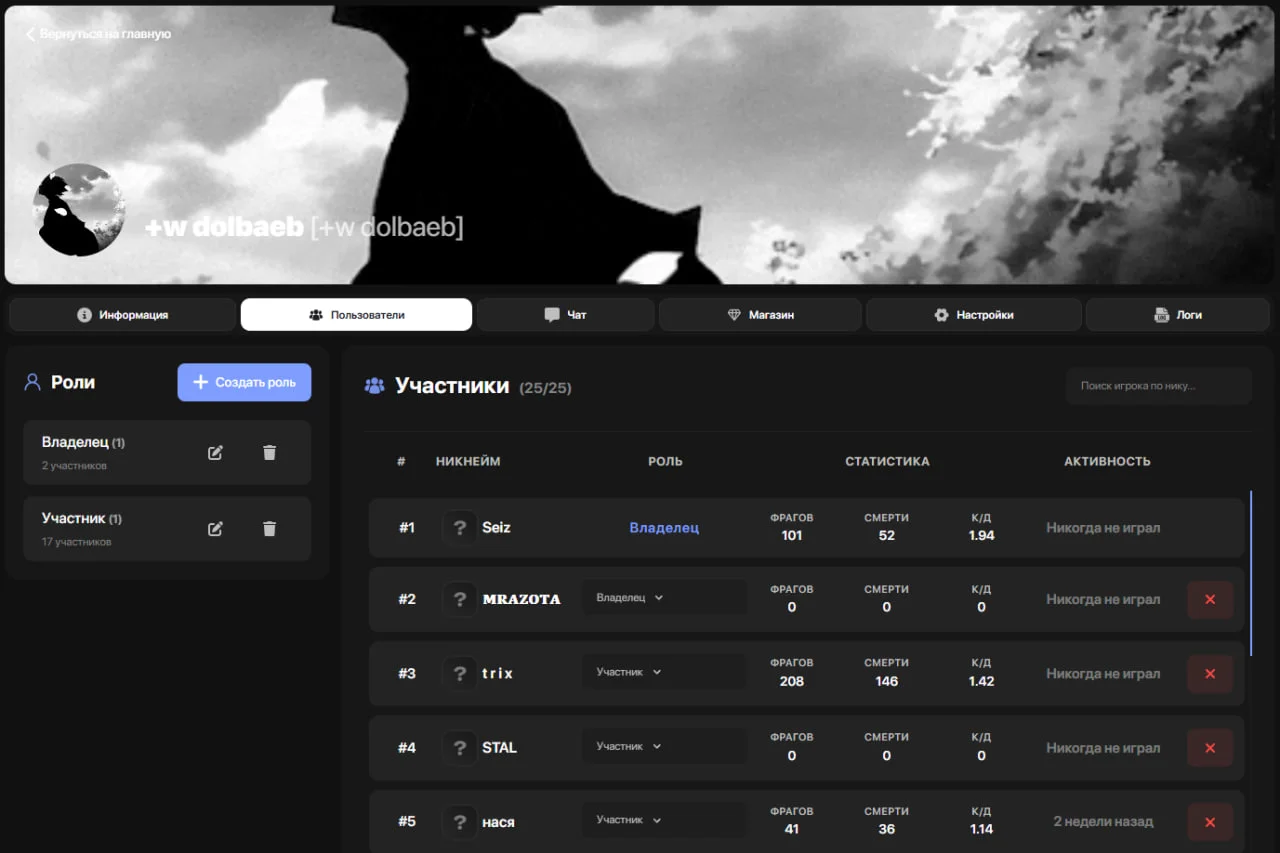1280x853 pixels.
Task: Click the question-mark avatar of Seiz
Action: click(x=460, y=527)
